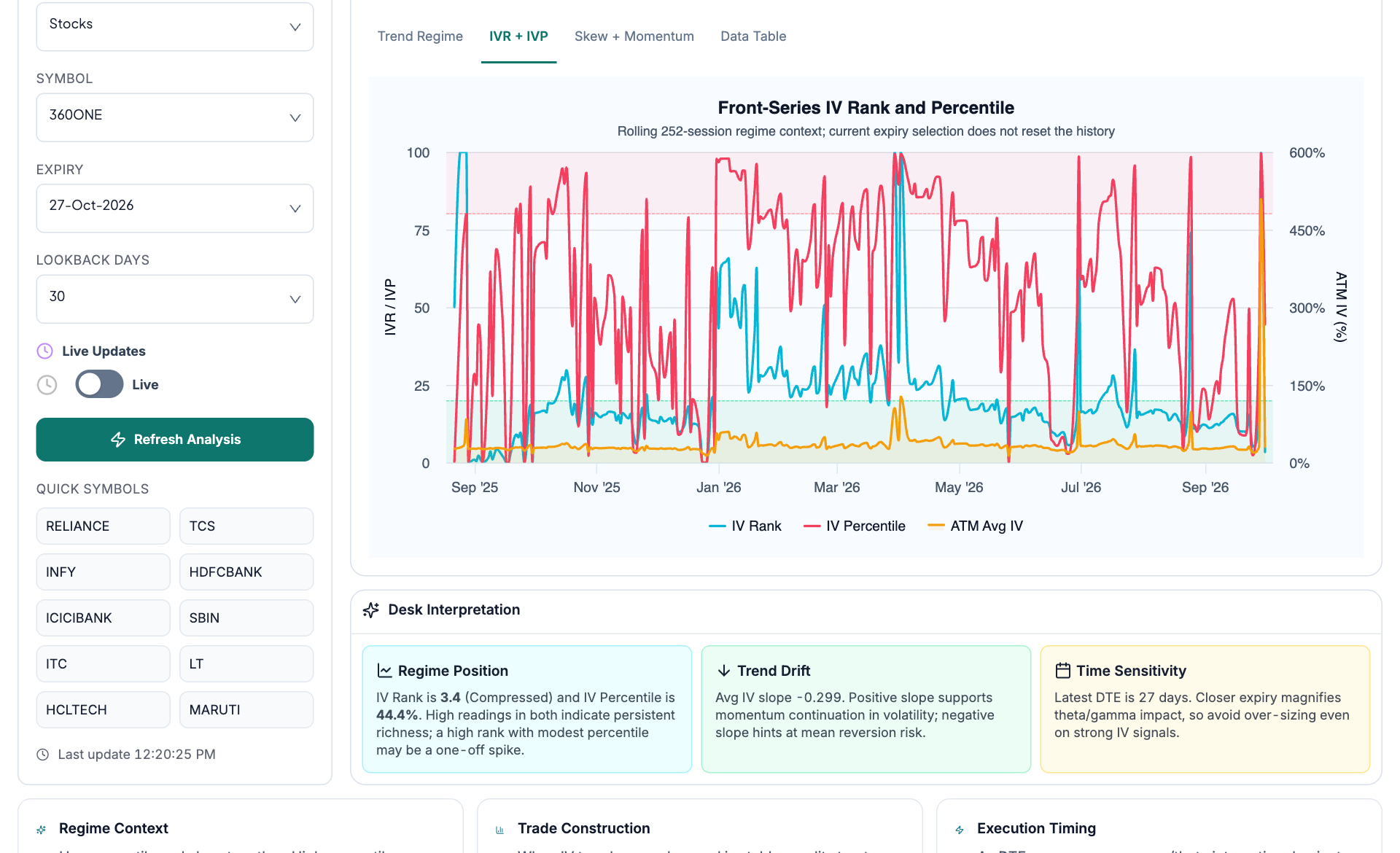Image resolution: width=1400 pixels, height=853 pixels.
Task: Toggle the Live updates switch
Action: [x=99, y=384]
